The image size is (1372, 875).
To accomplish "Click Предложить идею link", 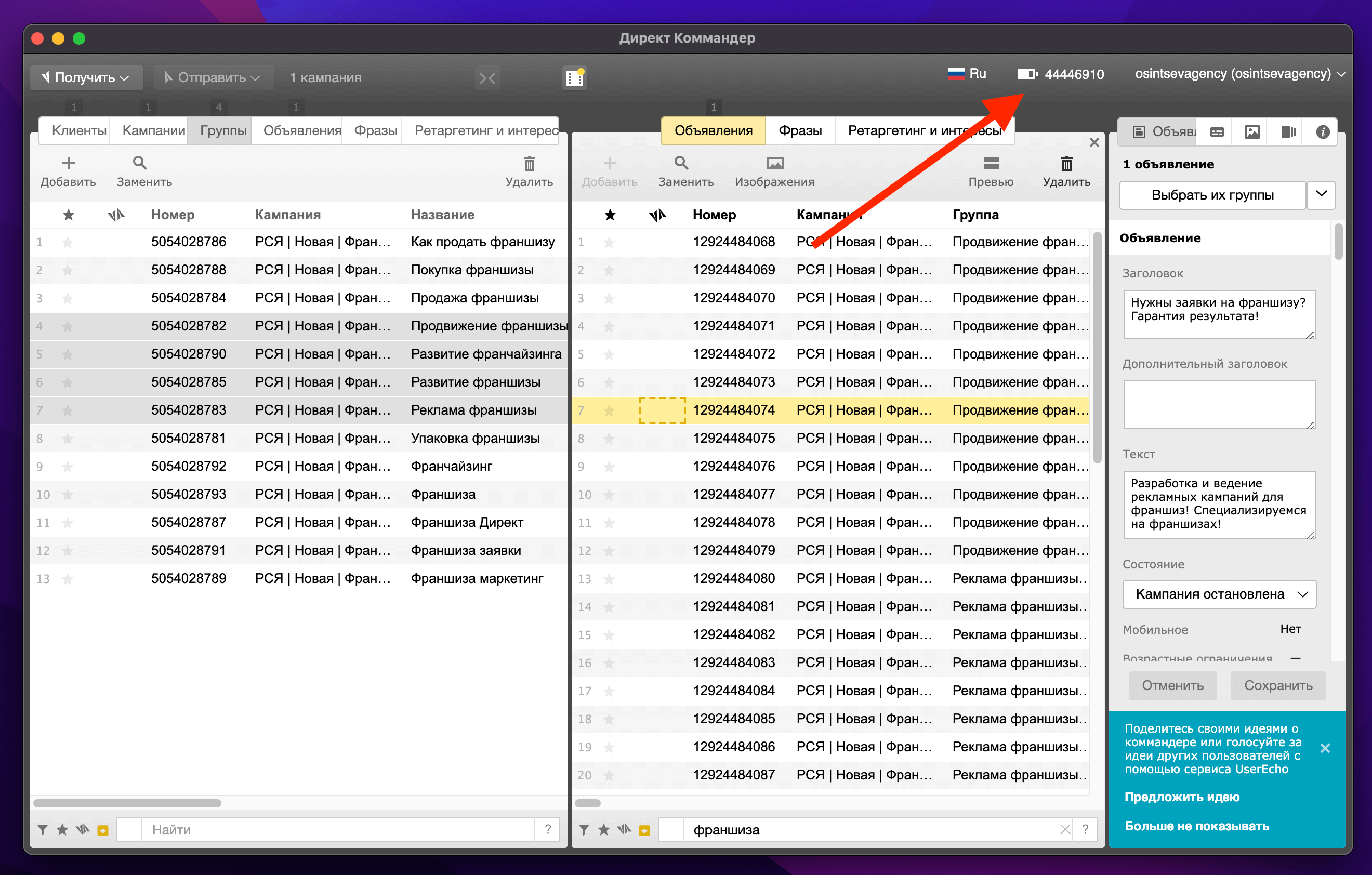I will 1182,797.
